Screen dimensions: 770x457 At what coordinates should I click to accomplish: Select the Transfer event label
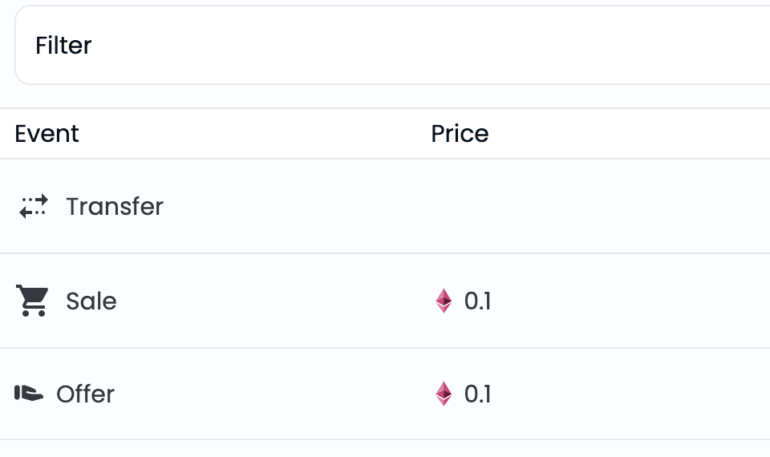click(x=114, y=207)
